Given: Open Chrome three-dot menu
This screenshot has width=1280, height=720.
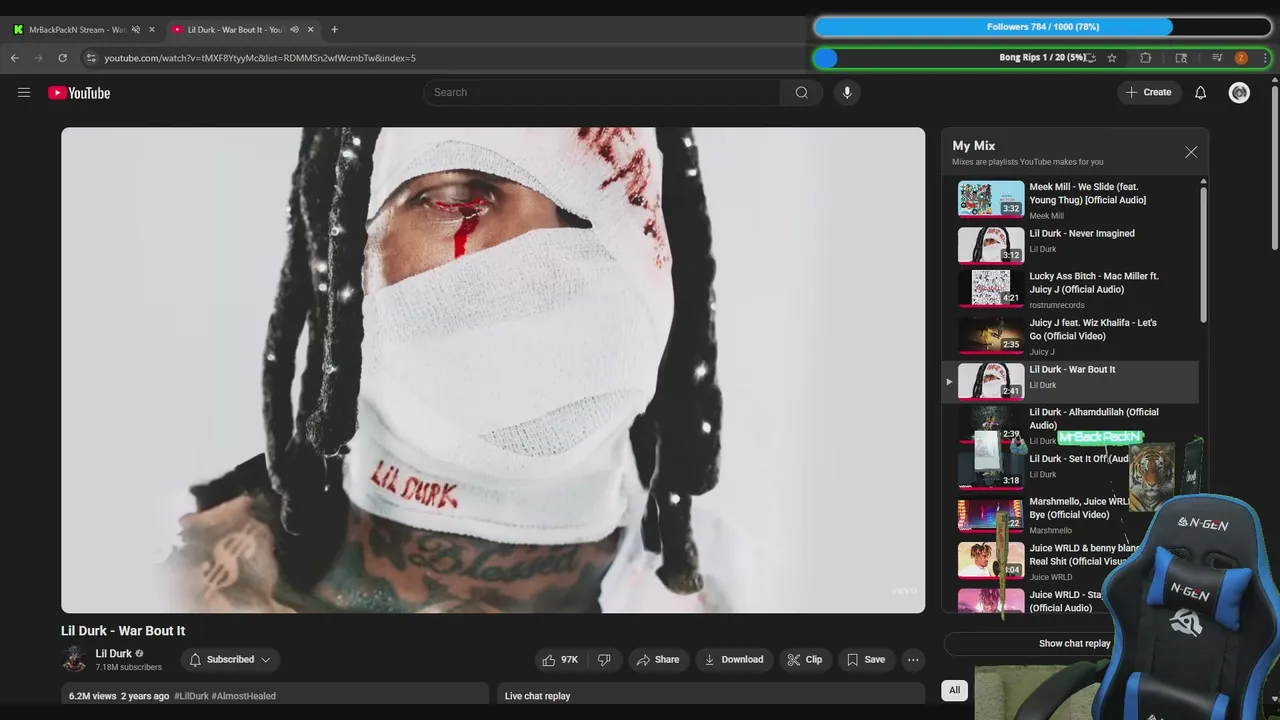Looking at the screenshot, I should tap(1265, 58).
